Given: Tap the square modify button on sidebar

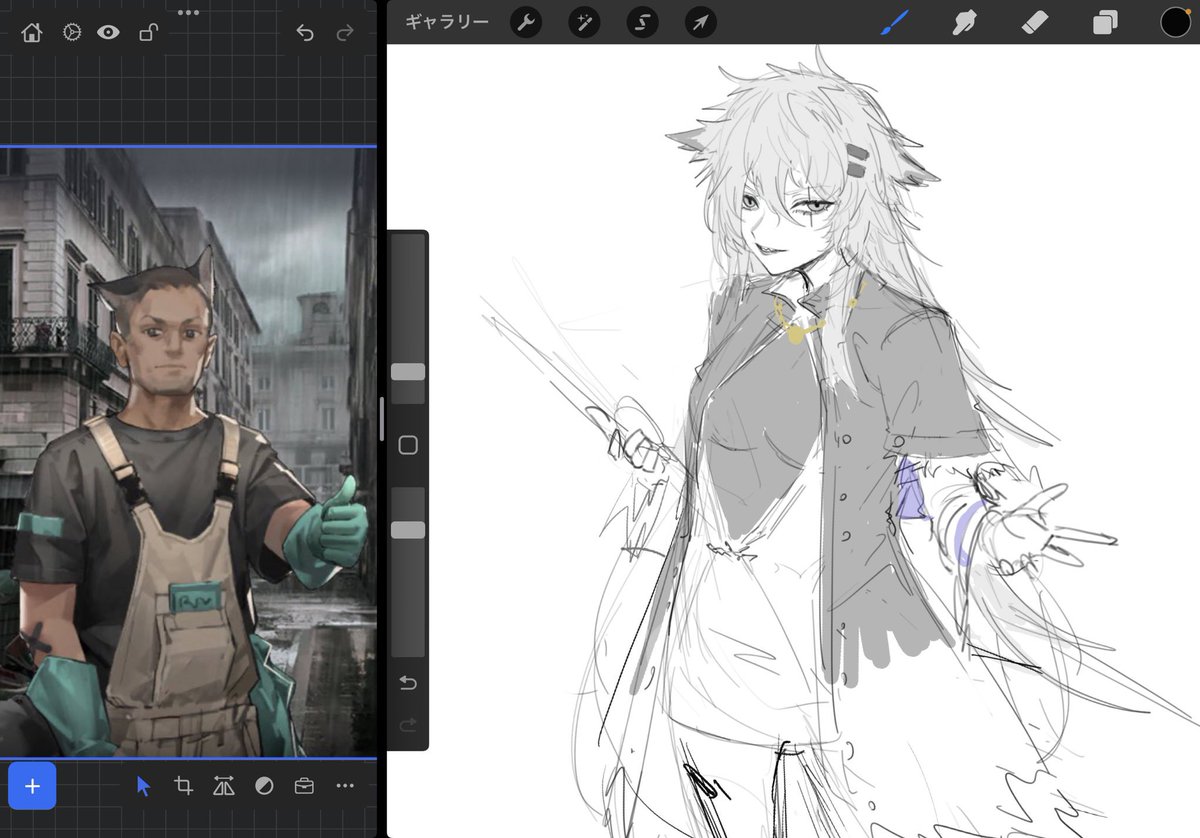Looking at the screenshot, I should [x=408, y=445].
